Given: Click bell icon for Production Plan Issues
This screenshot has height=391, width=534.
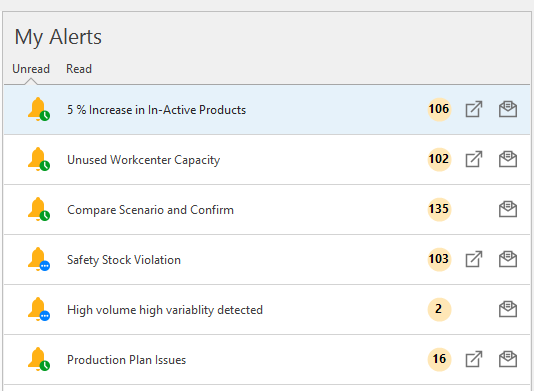Looking at the screenshot, I should click(x=39, y=359).
